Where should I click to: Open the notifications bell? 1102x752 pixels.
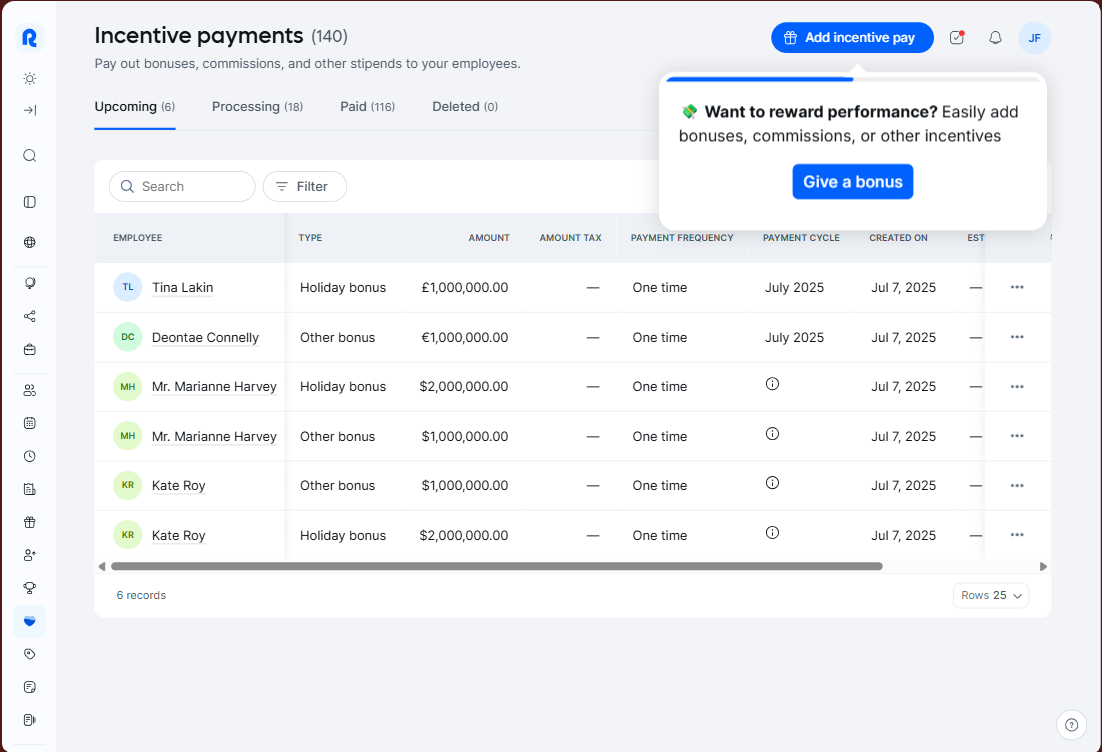coord(995,38)
